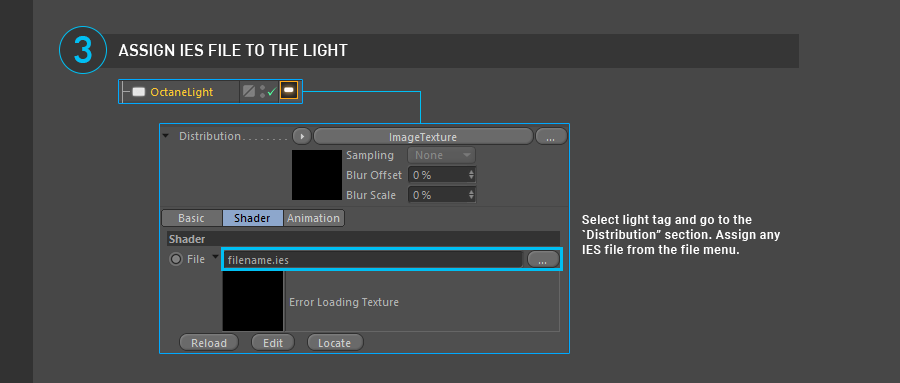This screenshot has width=900, height=383.
Task: Click the Error Loading Texture text
Action: tap(344, 302)
